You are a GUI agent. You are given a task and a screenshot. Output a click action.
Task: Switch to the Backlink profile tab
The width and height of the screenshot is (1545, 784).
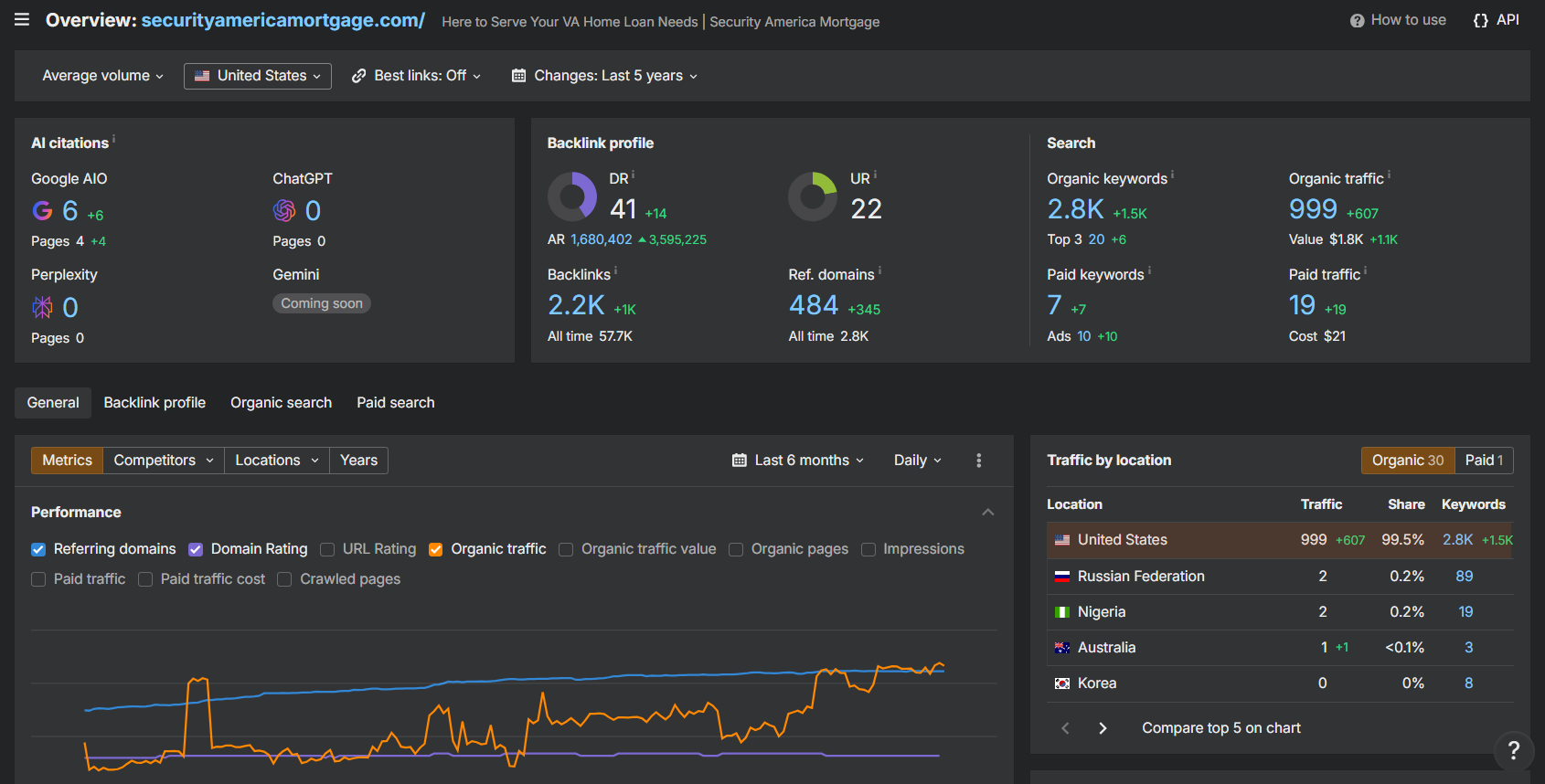pos(154,403)
